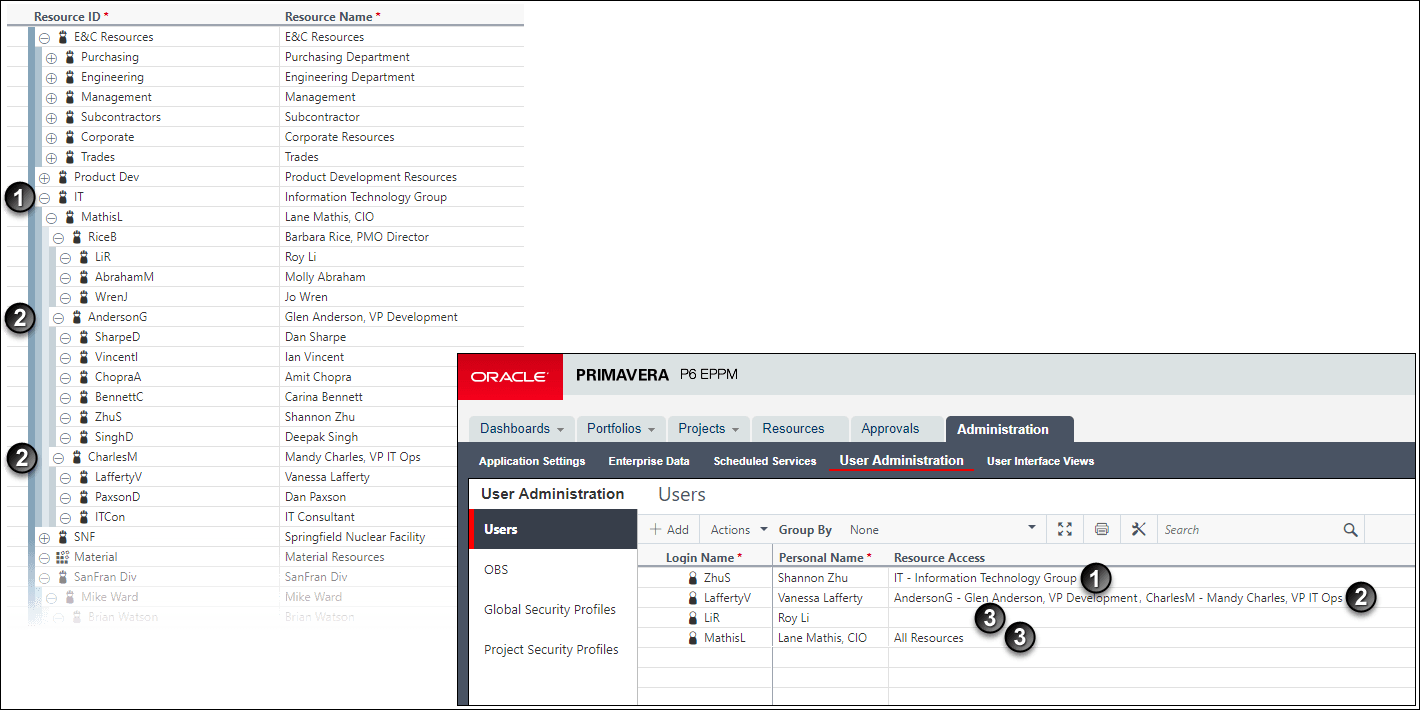The width and height of the screenshot is (1420, 710).
Task: Add a new user
Action: (669, 530)
